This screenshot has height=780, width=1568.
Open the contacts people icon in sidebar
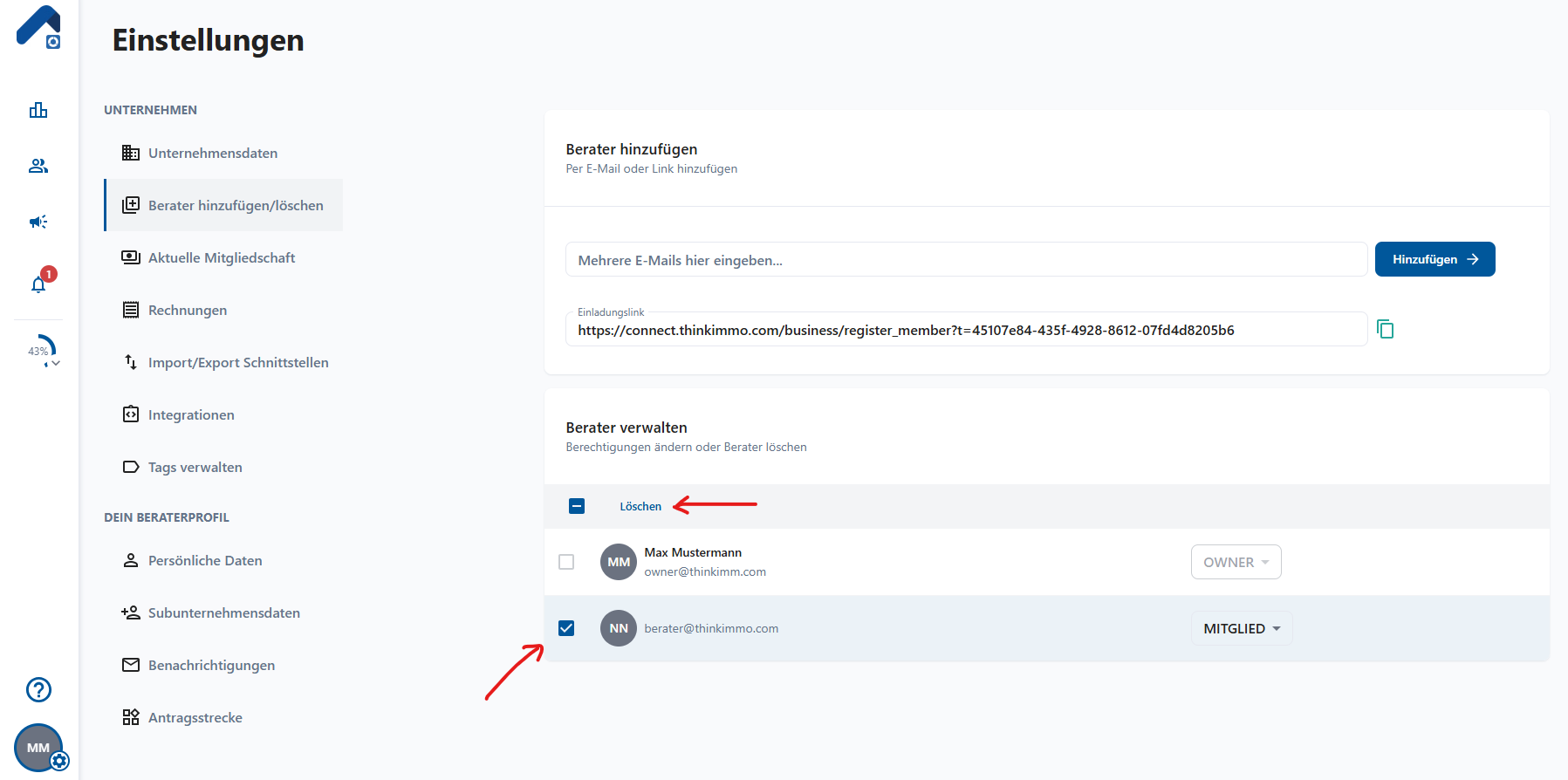[38, 166]
